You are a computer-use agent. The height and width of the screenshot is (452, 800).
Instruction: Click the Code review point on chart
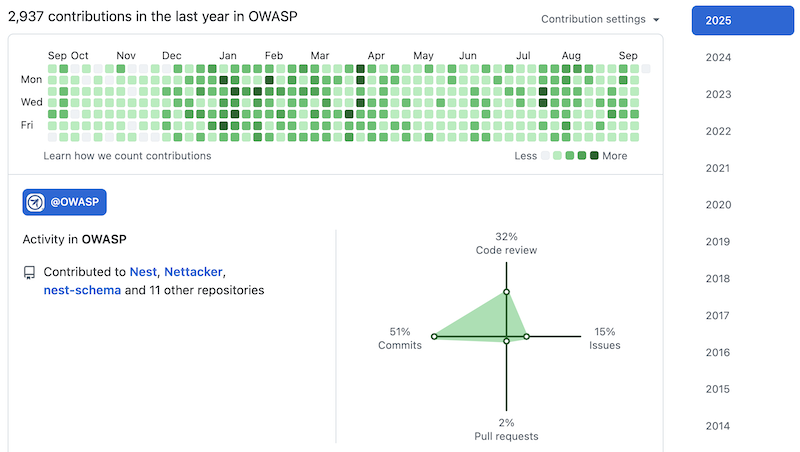(507, 292)
